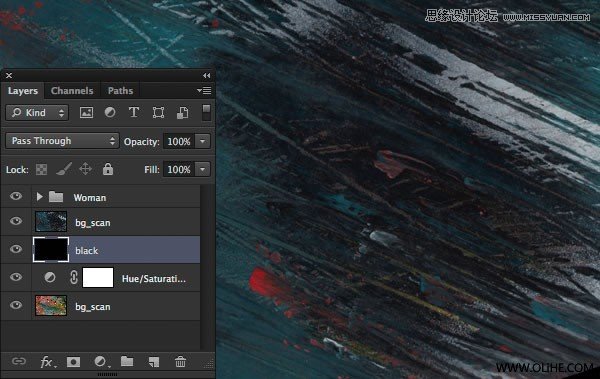Filter for adjustment layers icon

pos(110,112)
